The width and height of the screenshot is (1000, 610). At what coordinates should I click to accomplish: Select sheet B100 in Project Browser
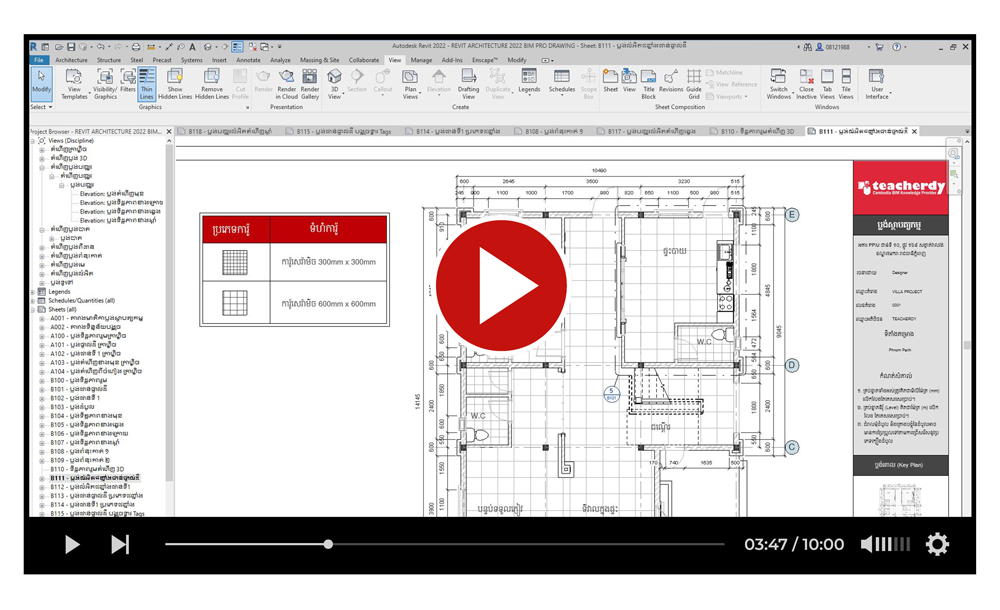(78, 380)
